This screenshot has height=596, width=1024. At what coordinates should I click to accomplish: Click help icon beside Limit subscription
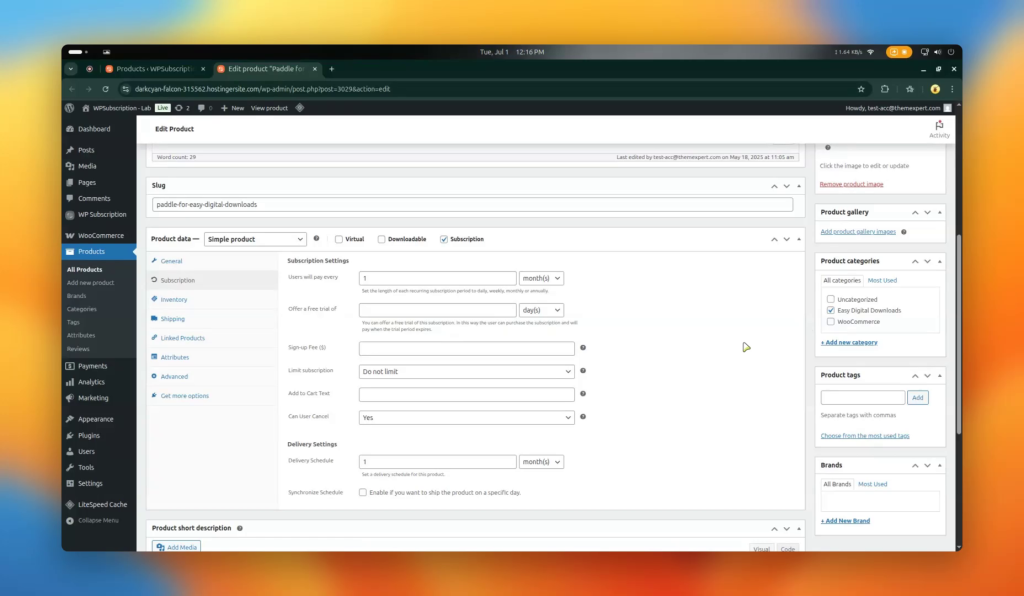pos(583,371)
